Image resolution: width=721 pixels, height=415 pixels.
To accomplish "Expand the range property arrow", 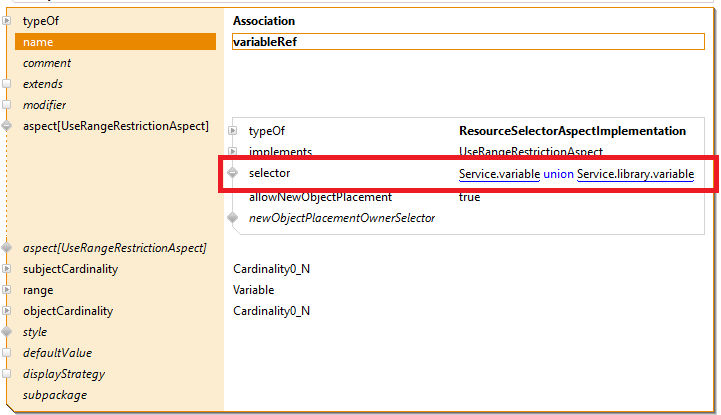I will [7, 290].
